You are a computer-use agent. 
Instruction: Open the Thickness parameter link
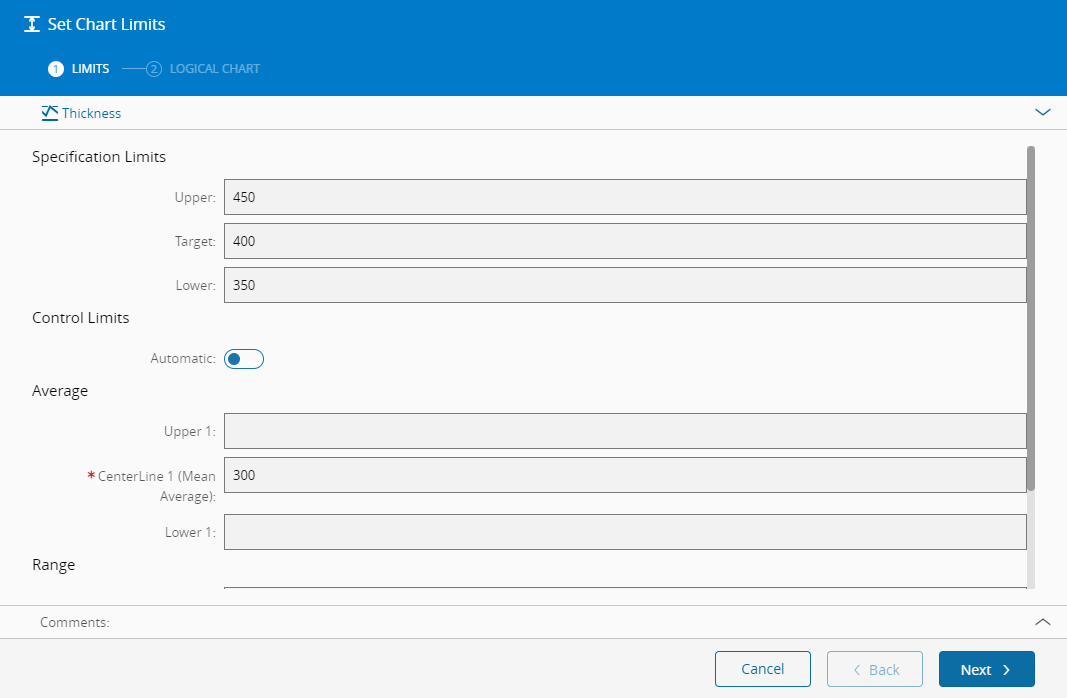click(91, 113)
